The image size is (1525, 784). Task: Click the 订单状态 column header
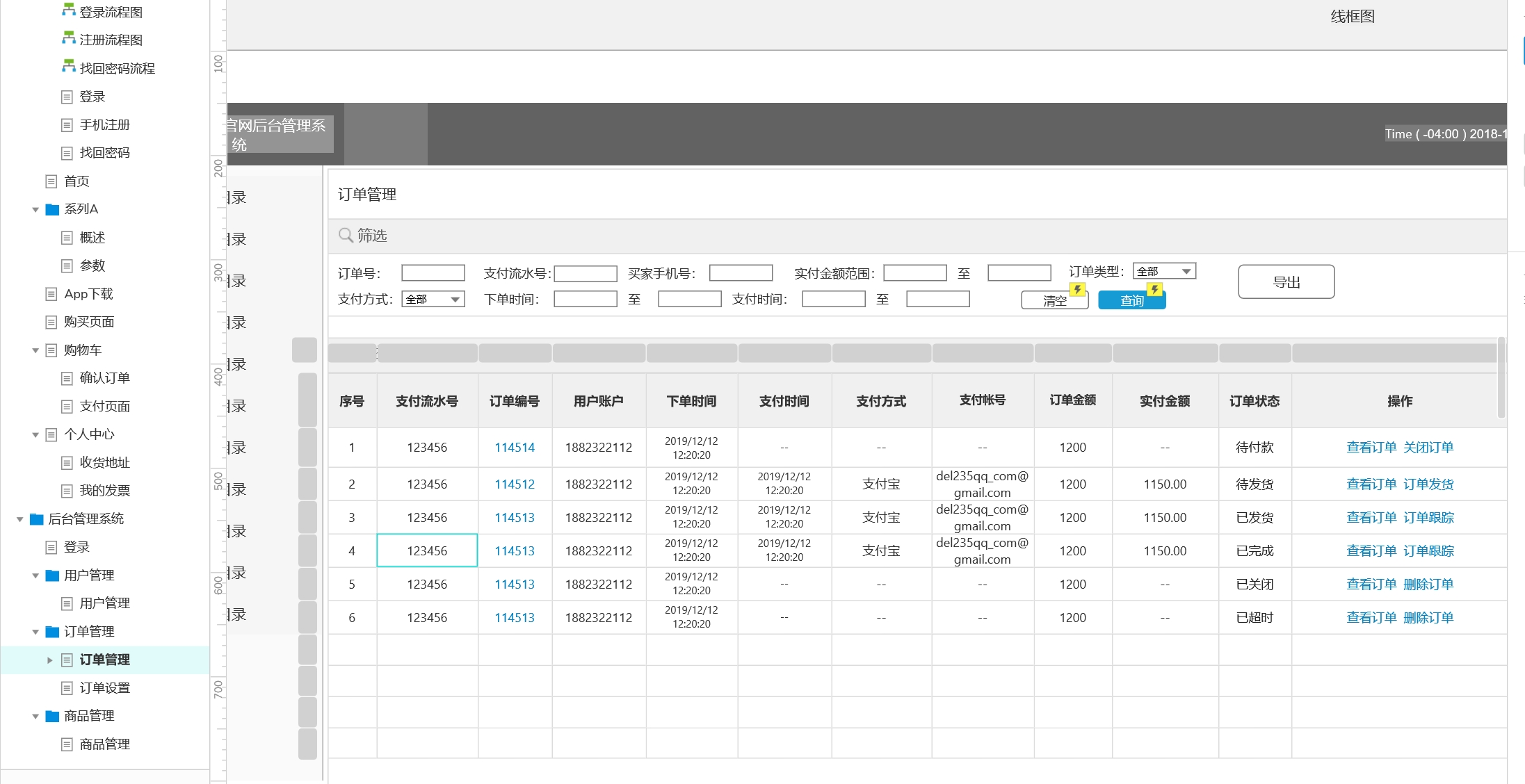point(1254,401)
